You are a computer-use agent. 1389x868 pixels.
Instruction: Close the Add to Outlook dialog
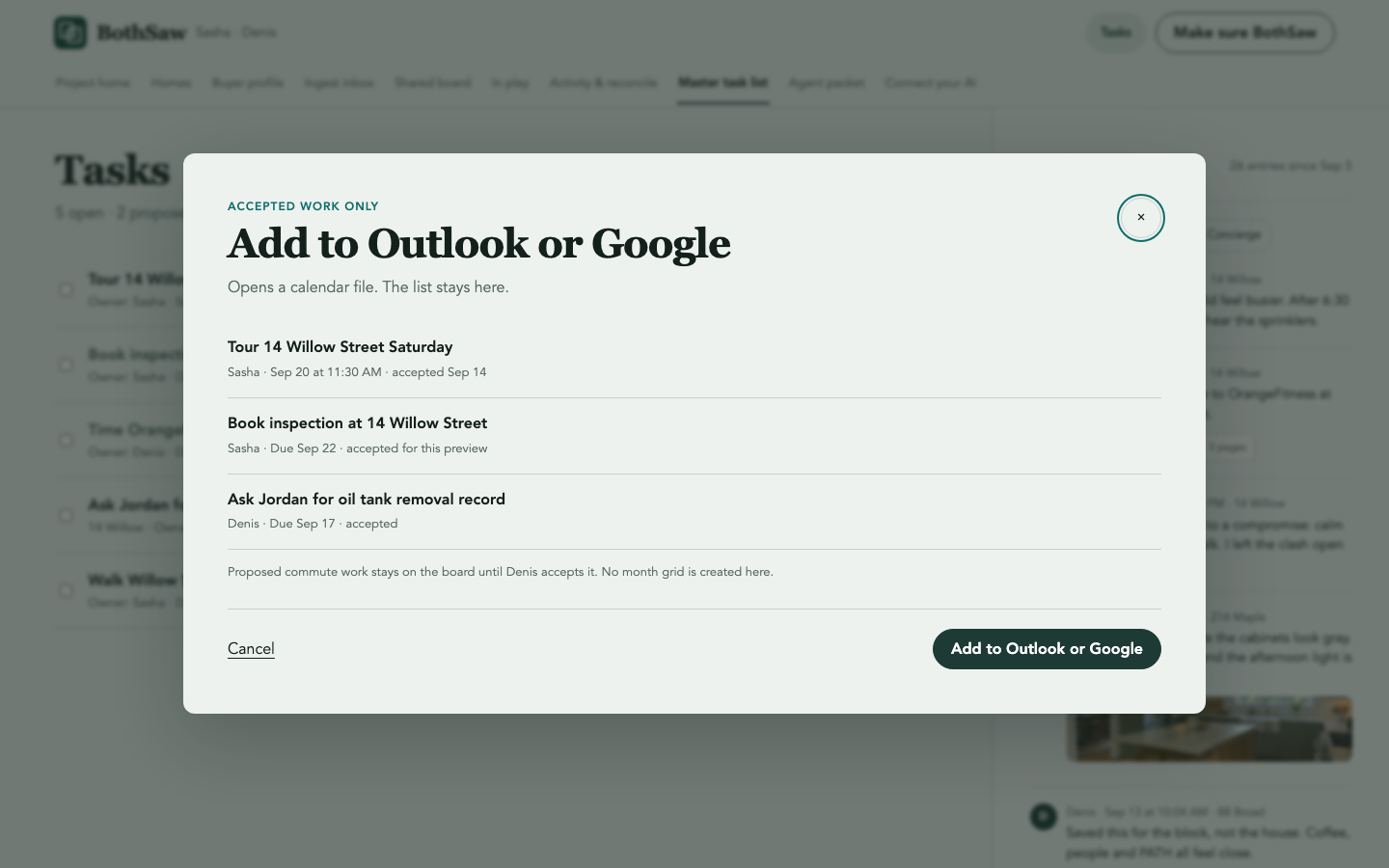point(1141,218)
